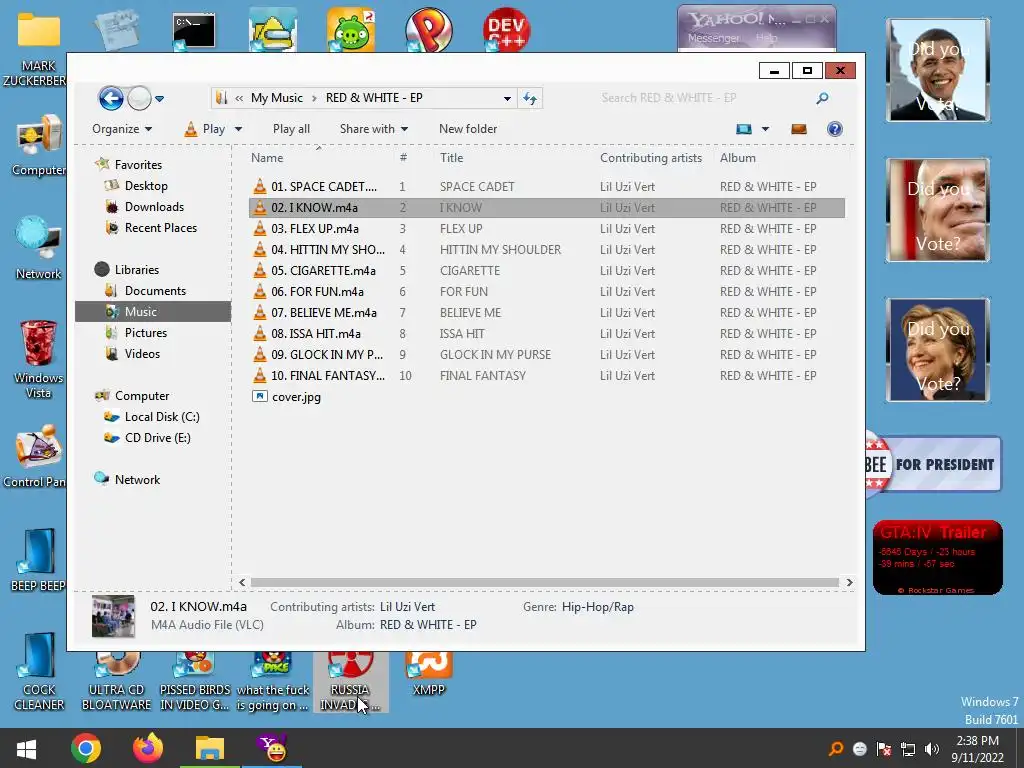Select DEV C++ desktop icon
Screen dimensions: 1024x768
506,29
